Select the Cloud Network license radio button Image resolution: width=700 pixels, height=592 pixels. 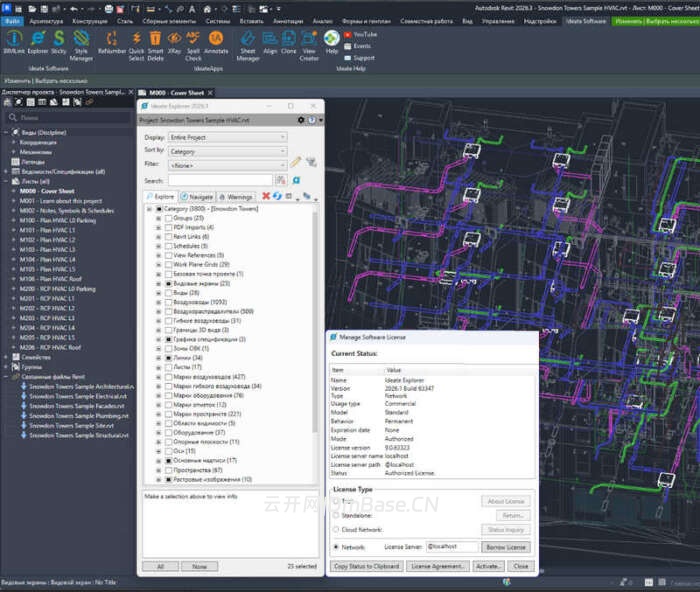pyautogui.click(x=336, y=529)
